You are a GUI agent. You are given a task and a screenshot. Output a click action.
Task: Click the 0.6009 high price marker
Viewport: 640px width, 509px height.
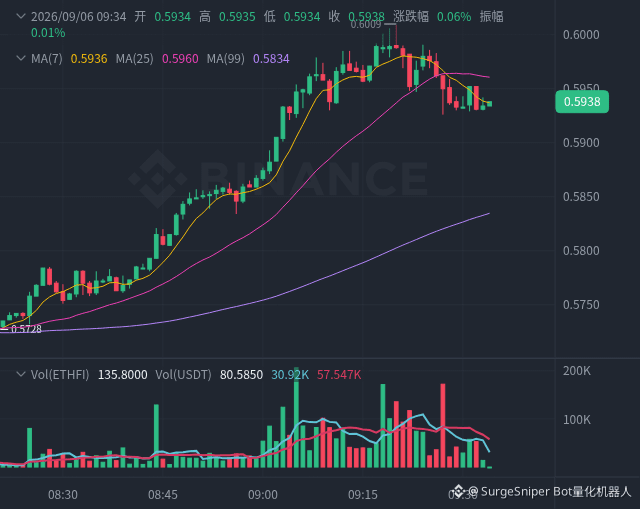366,24
